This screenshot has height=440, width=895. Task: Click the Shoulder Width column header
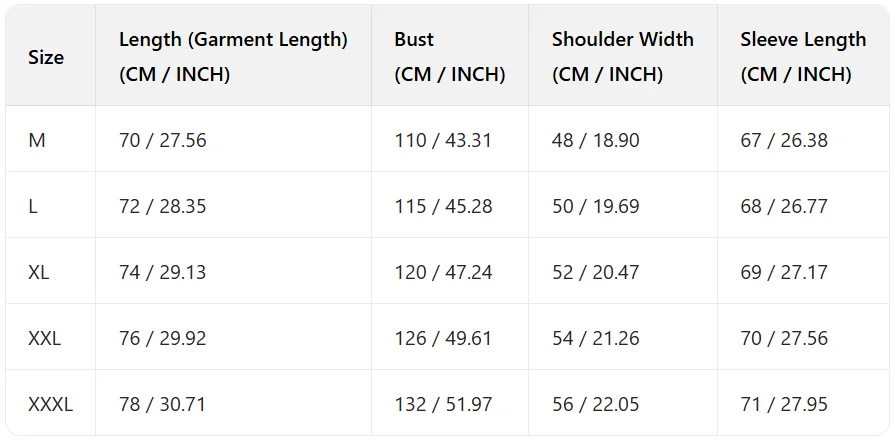[622, 56]
